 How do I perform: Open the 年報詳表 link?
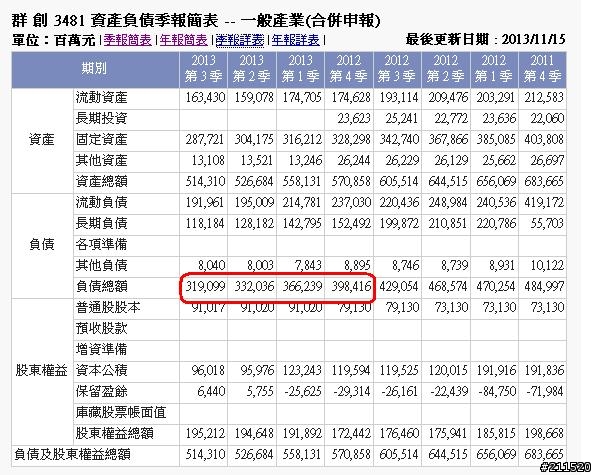tap(295, 40)
